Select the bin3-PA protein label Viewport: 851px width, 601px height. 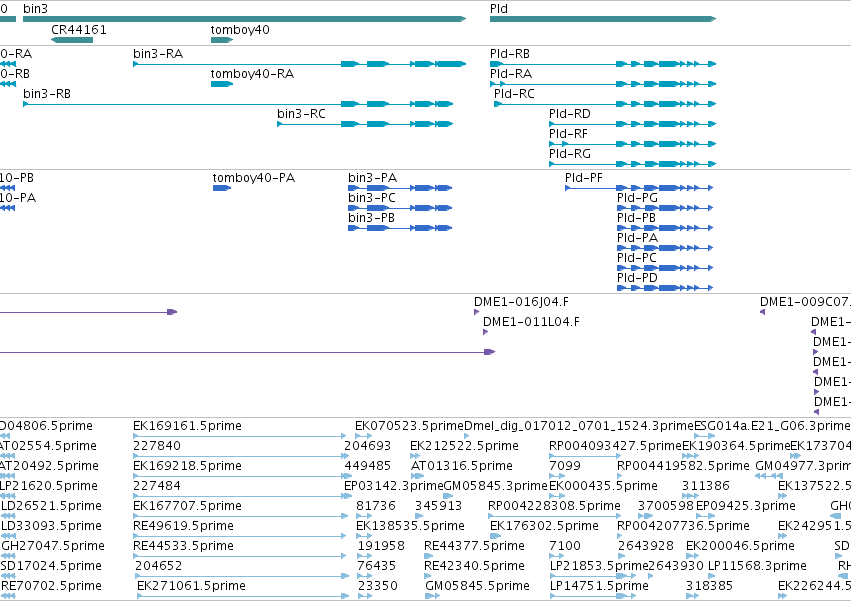(372, 178)
